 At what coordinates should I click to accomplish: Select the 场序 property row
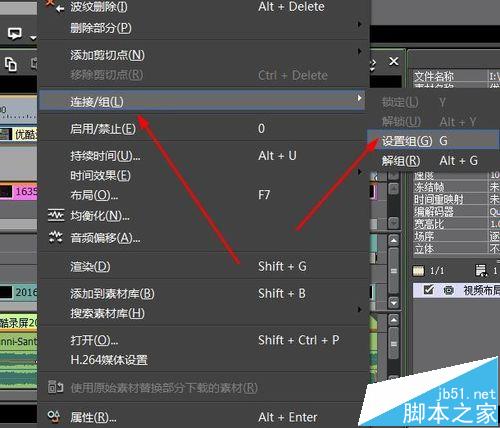456,236
